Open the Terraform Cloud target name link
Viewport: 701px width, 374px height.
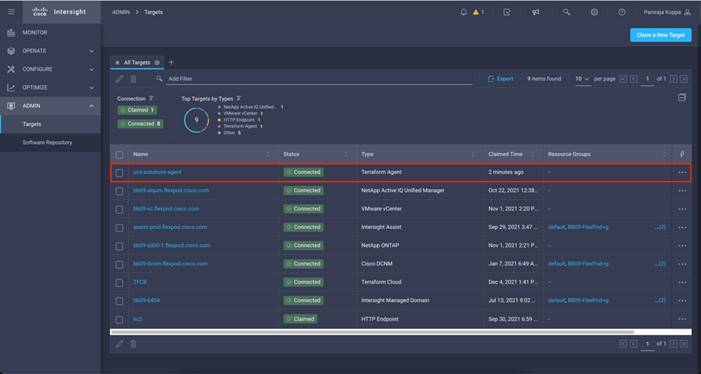[x=139, y=282]
